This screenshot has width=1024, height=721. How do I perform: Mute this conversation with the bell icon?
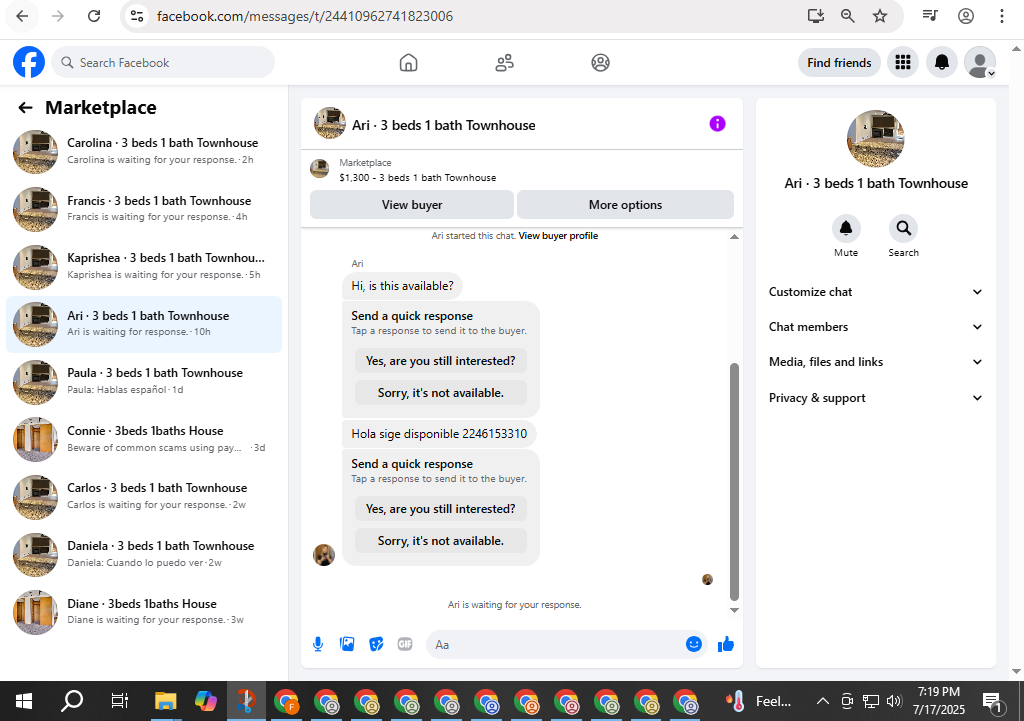point(846,229)
